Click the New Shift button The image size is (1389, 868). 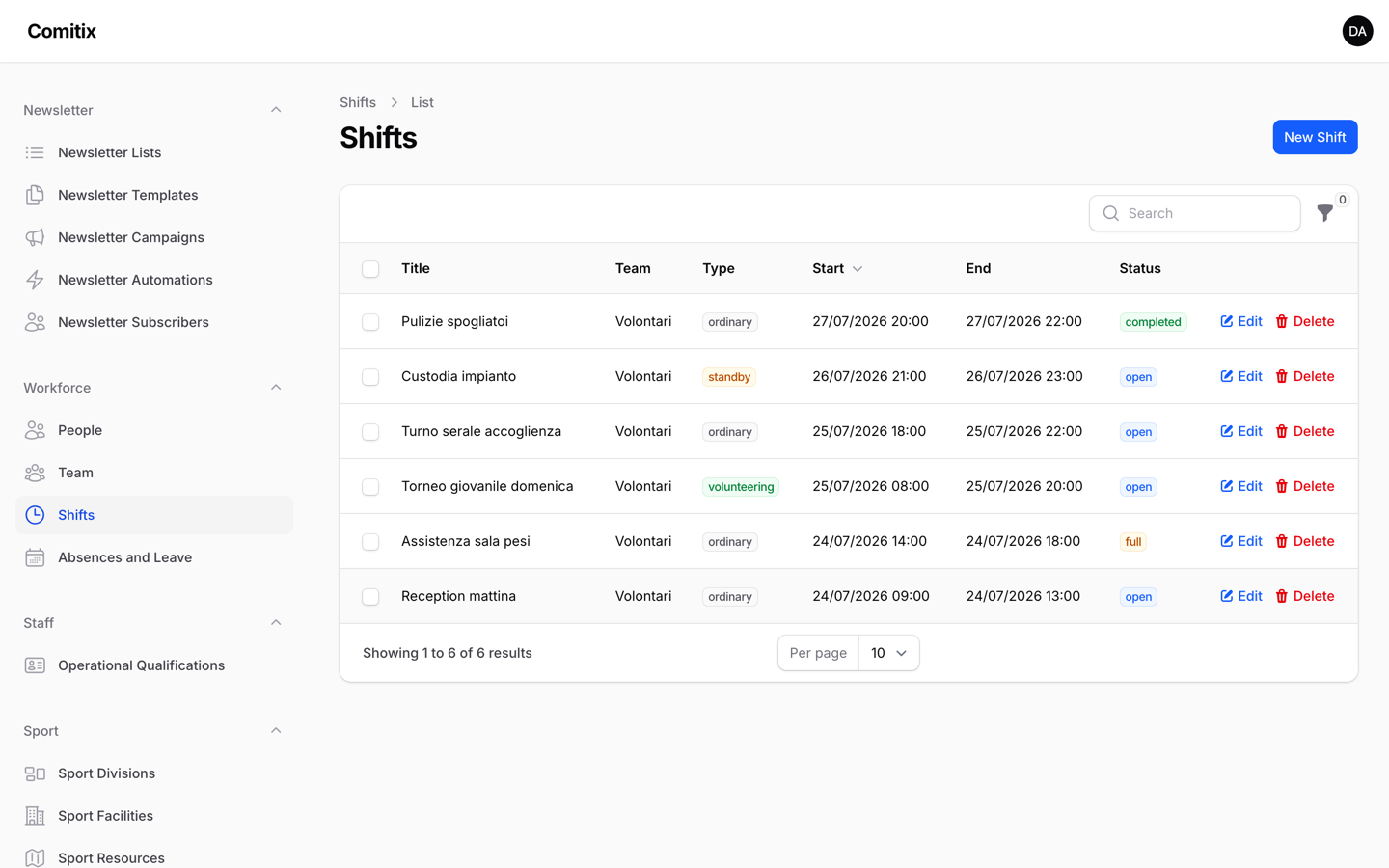1315,137
